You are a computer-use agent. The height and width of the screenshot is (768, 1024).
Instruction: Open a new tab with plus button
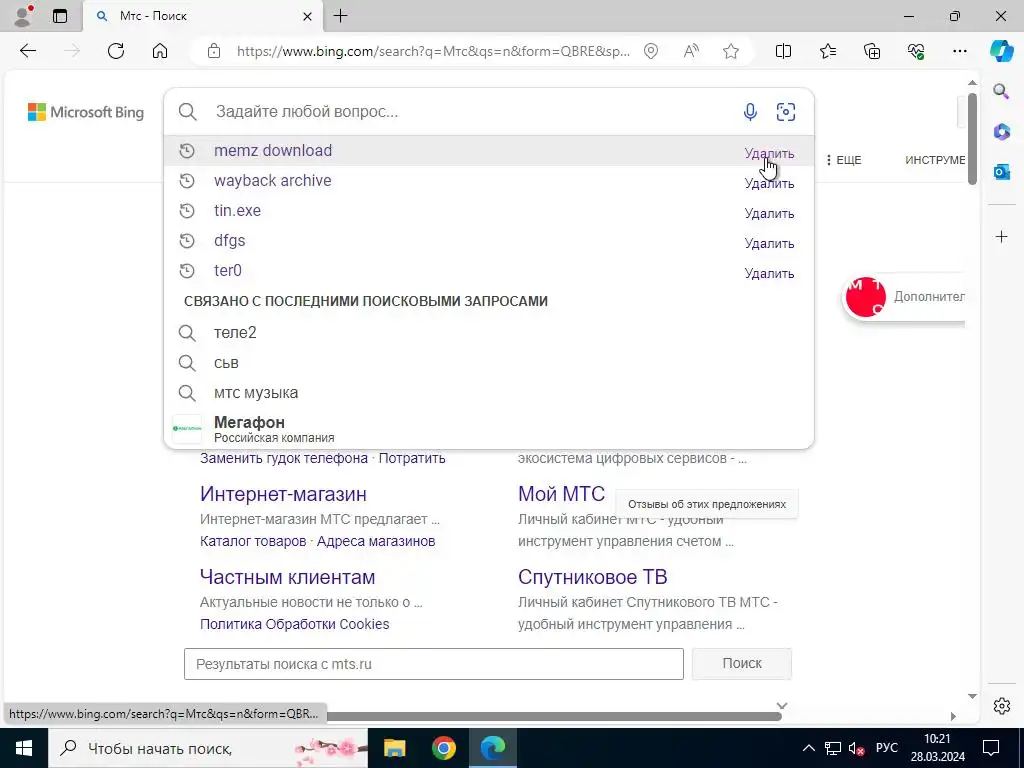coord(340,16)
